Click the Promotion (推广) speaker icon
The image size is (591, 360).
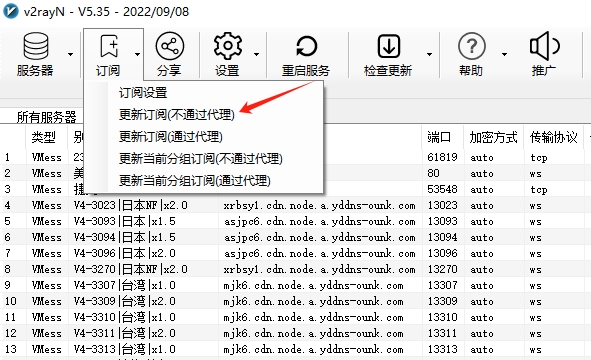[x=545, y=46]
